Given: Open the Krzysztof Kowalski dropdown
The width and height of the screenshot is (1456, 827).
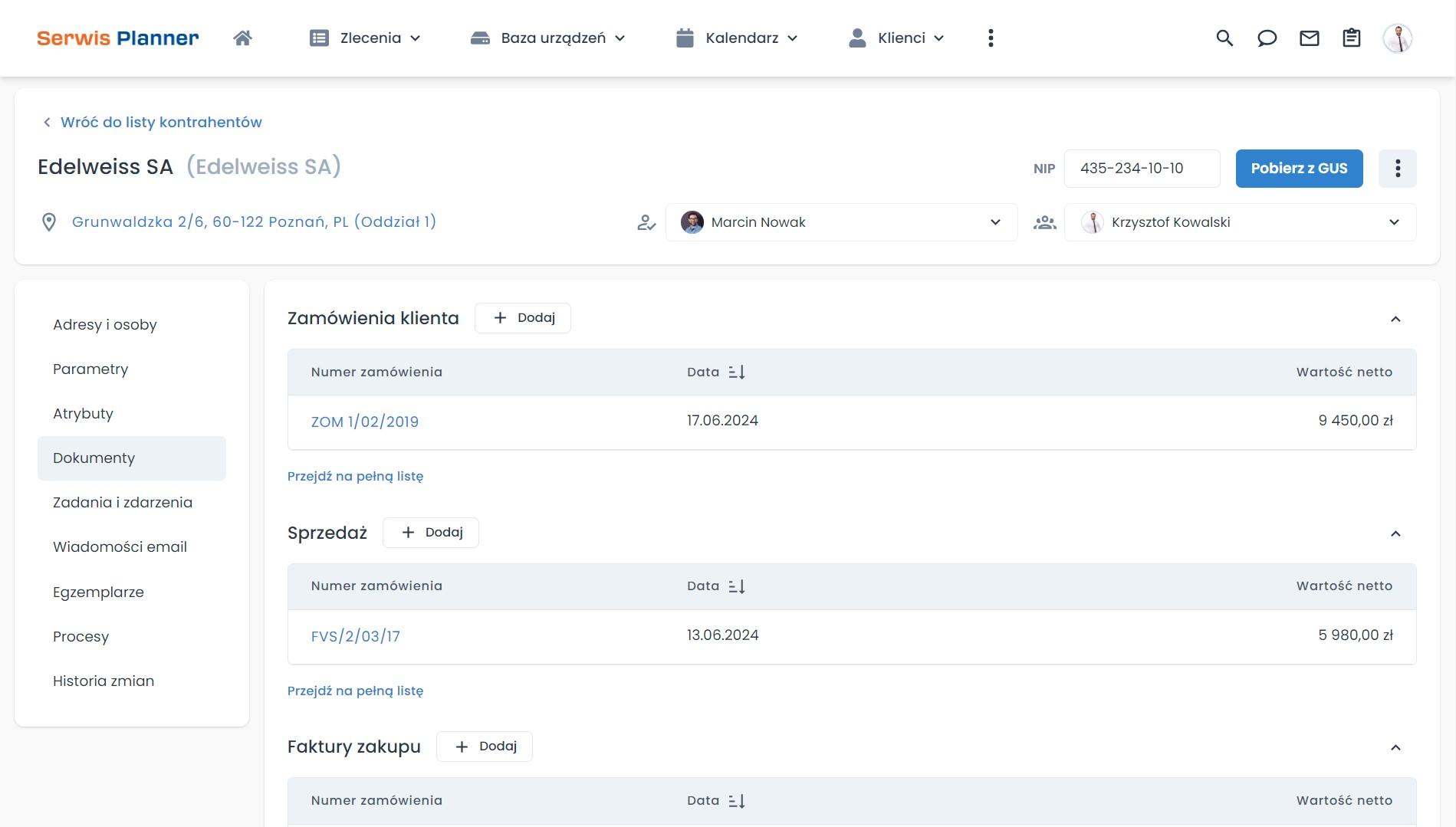Looking at the screenshot, I should (1241, 222).
